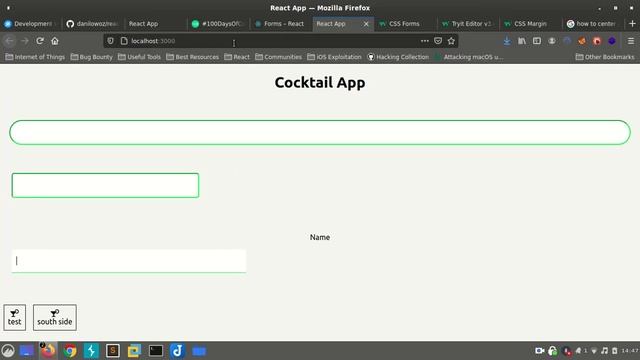640x360 pixels.
Task: Focus the rectangular green-bordered input
Action: tap(105, 185)
